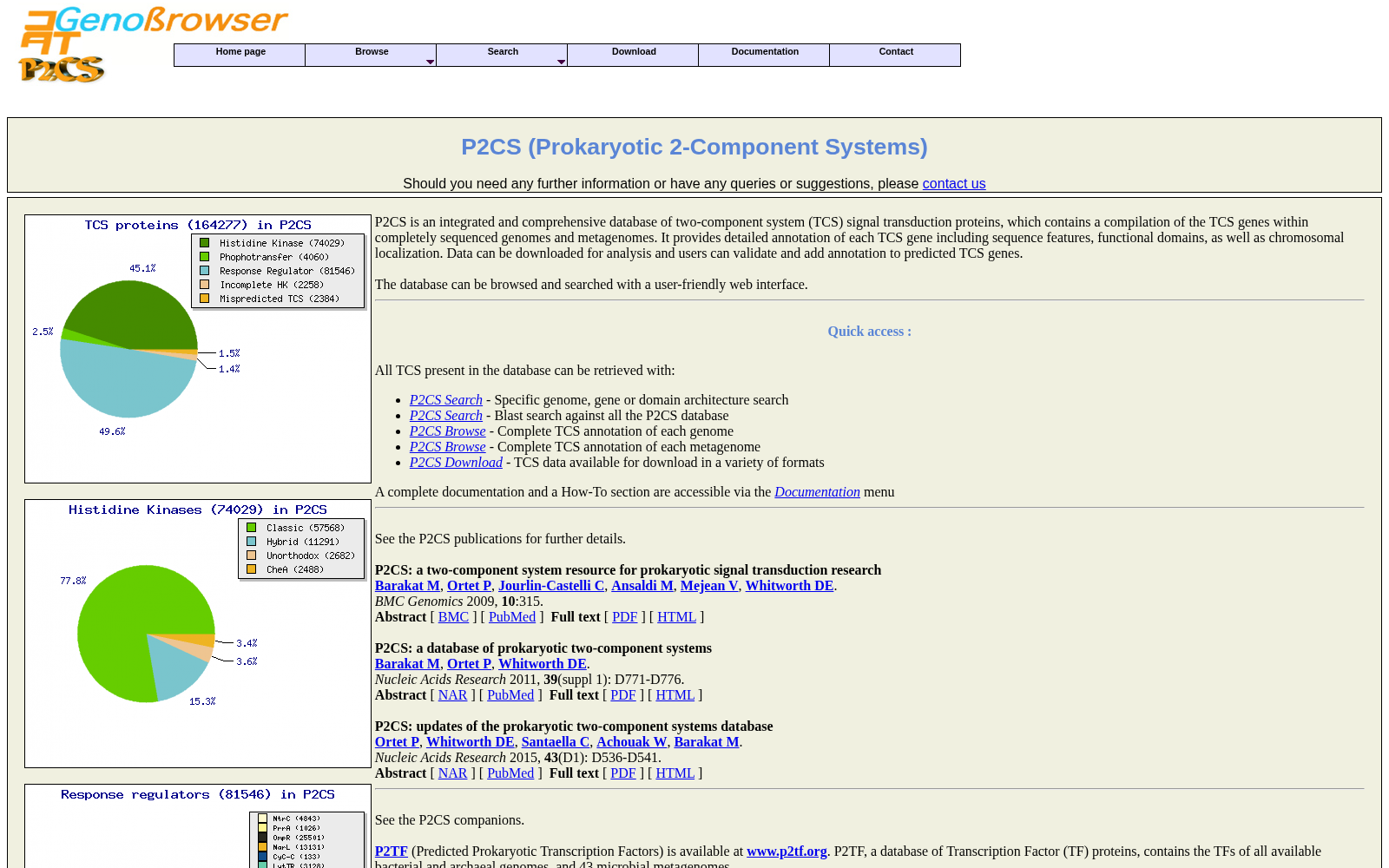The width and height of the screenshot is (1389, 868).
Task: Open PubMed link for BMC Genomics 2009 paper
Action: pyautogui.click(x=512, y=617)
